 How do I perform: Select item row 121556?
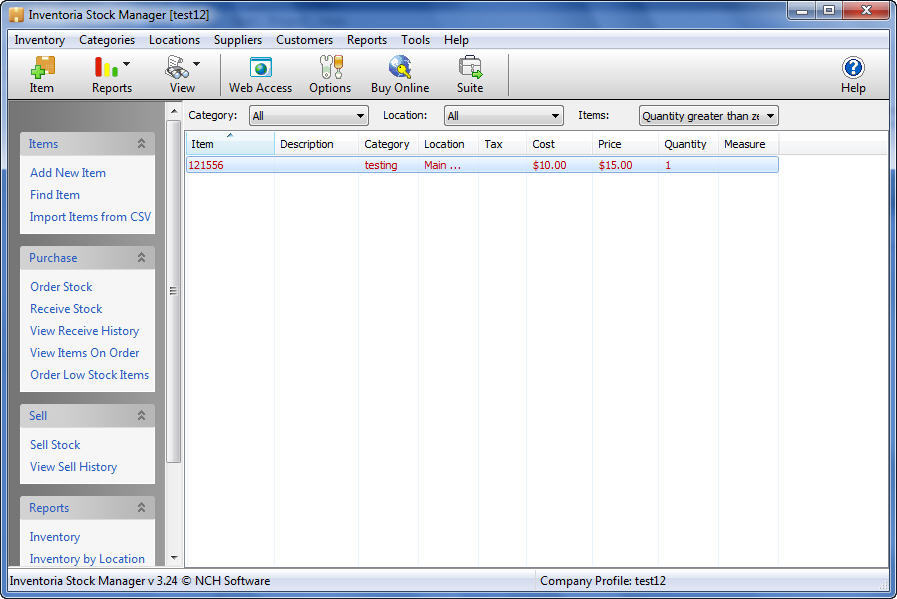[482, 165]
